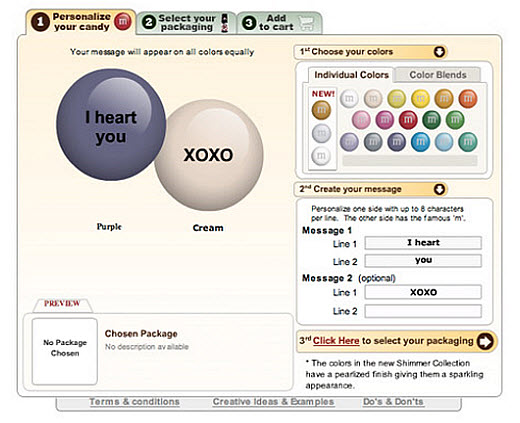Choose the new shimmer gold m&m under NEW!
Screen dimensions: 520x423
321,110
